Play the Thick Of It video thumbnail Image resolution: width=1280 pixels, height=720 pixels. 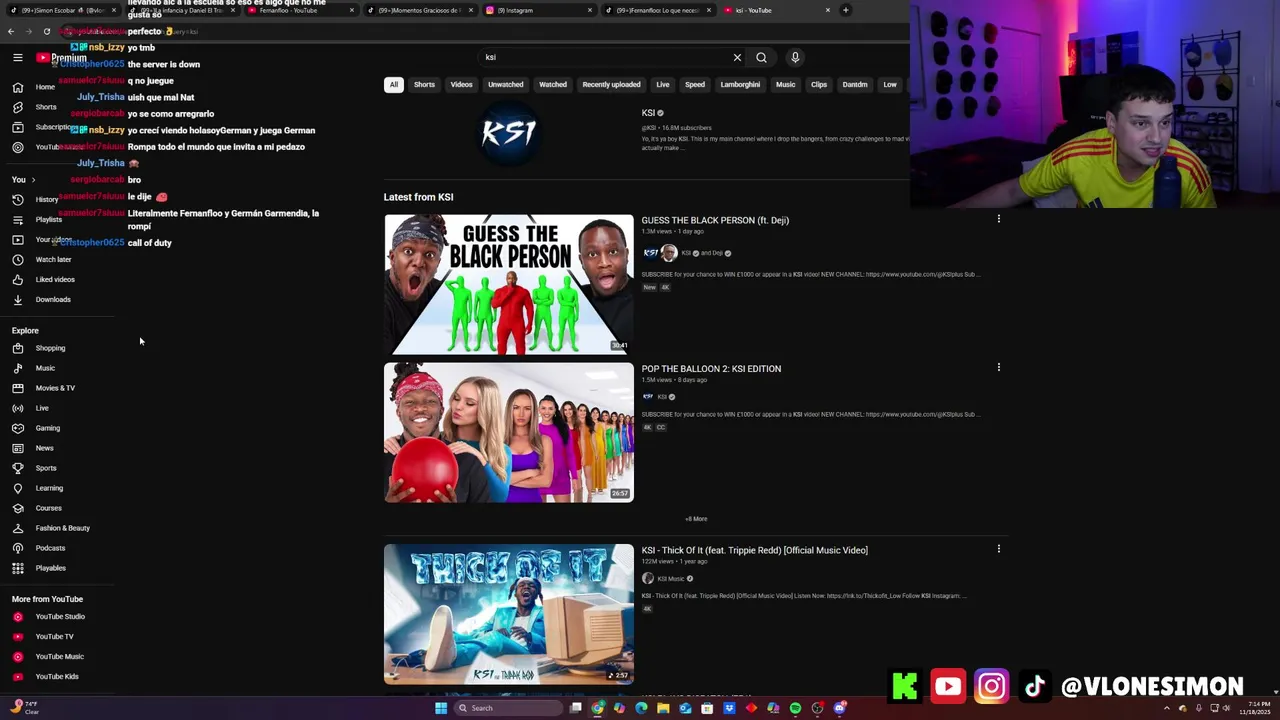(x=509, y=614)
